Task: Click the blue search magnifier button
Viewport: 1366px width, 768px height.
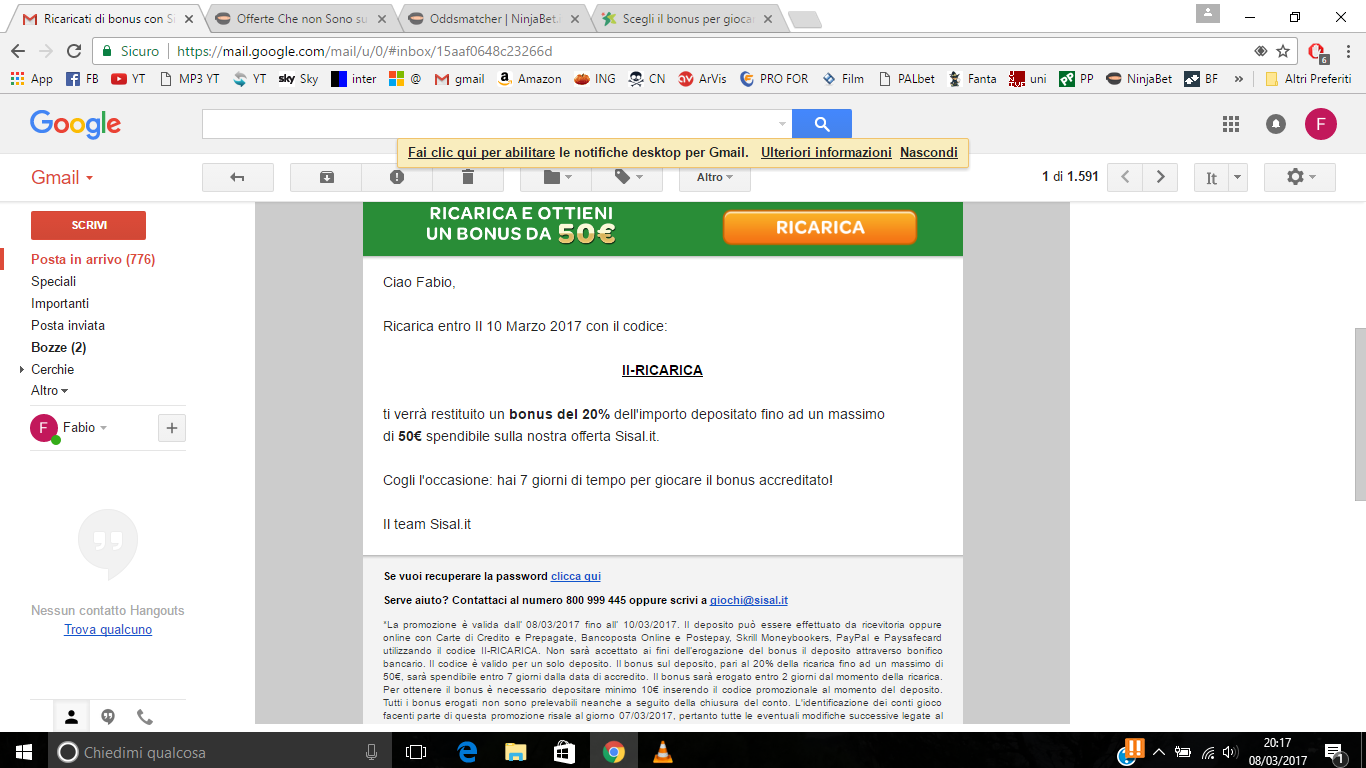Action: (822, 124)
